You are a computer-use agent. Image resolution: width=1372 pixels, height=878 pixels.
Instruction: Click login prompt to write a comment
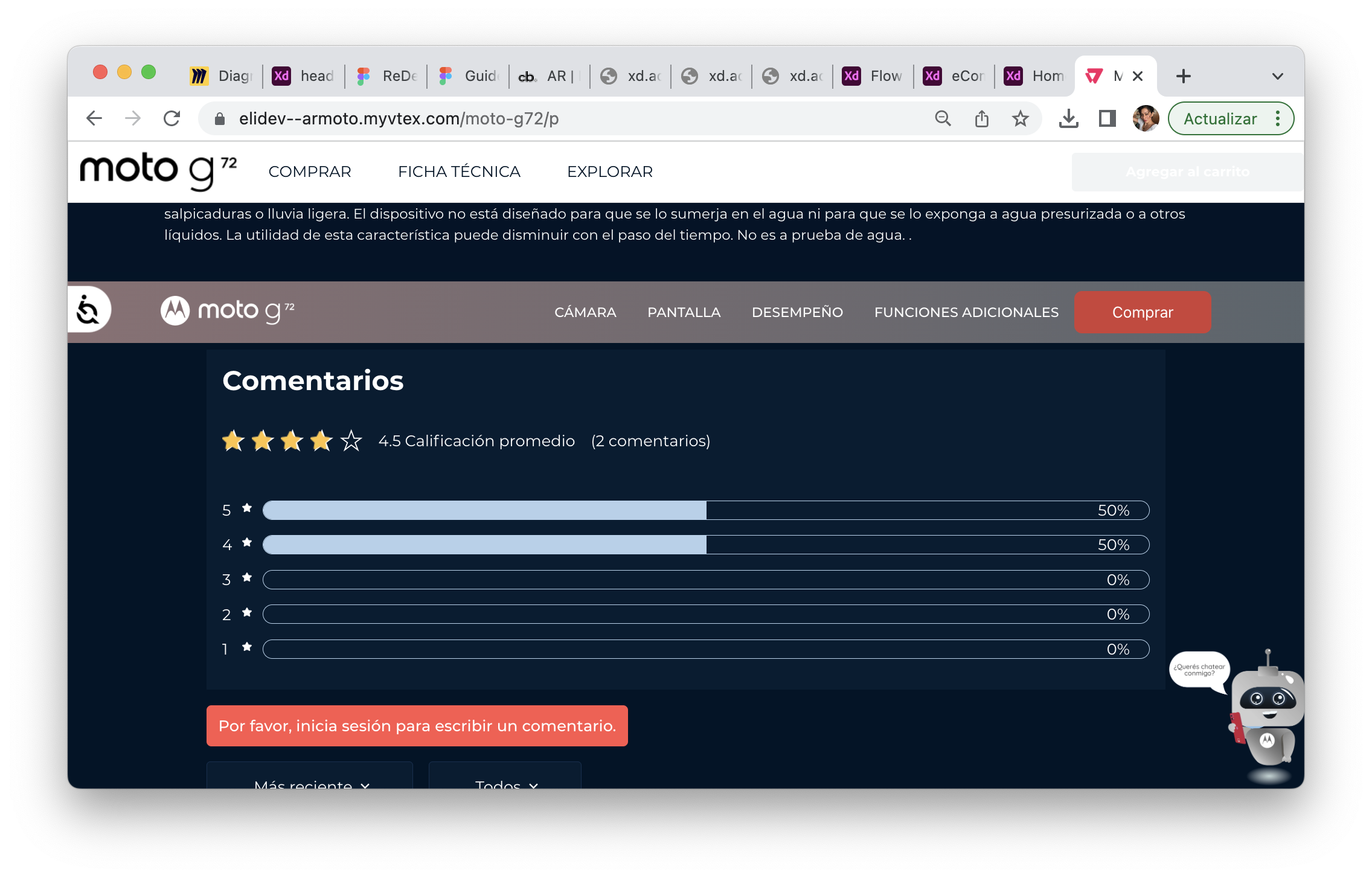(x=417, y=726)
